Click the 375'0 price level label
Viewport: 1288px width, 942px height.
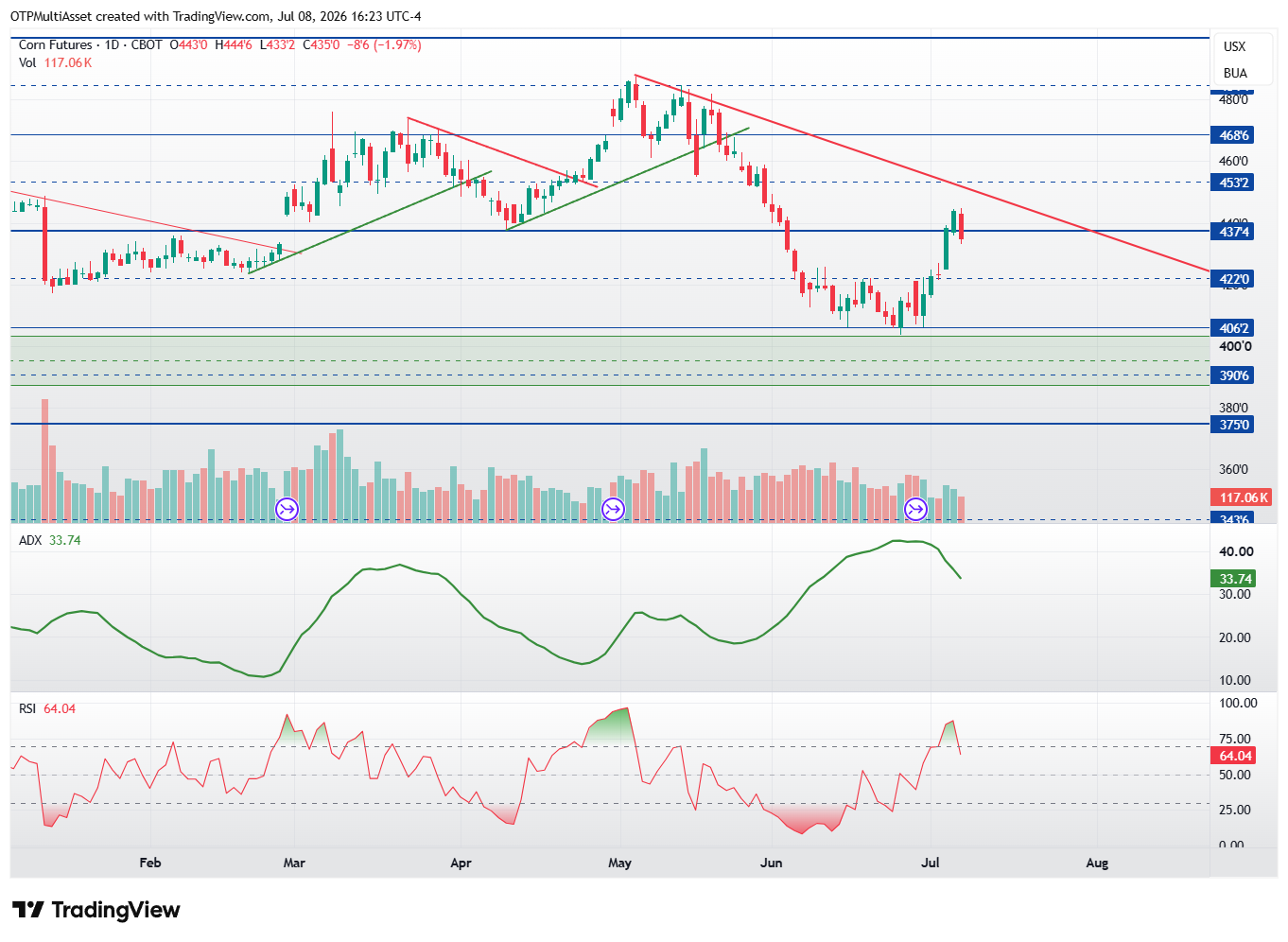pos(1232,425)
